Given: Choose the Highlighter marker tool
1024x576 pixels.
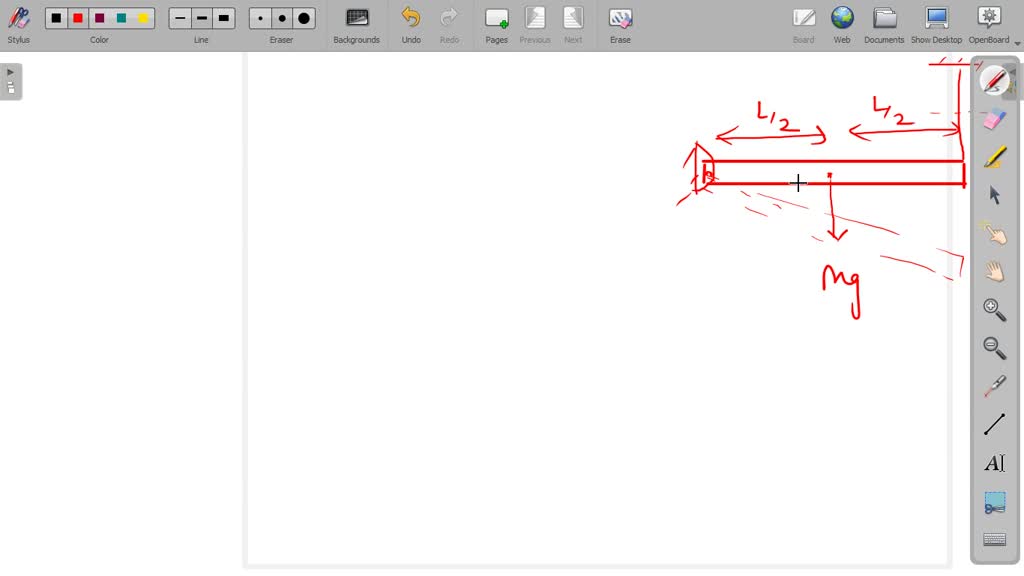Looking at the screenshot, I should tap(994, 157).
